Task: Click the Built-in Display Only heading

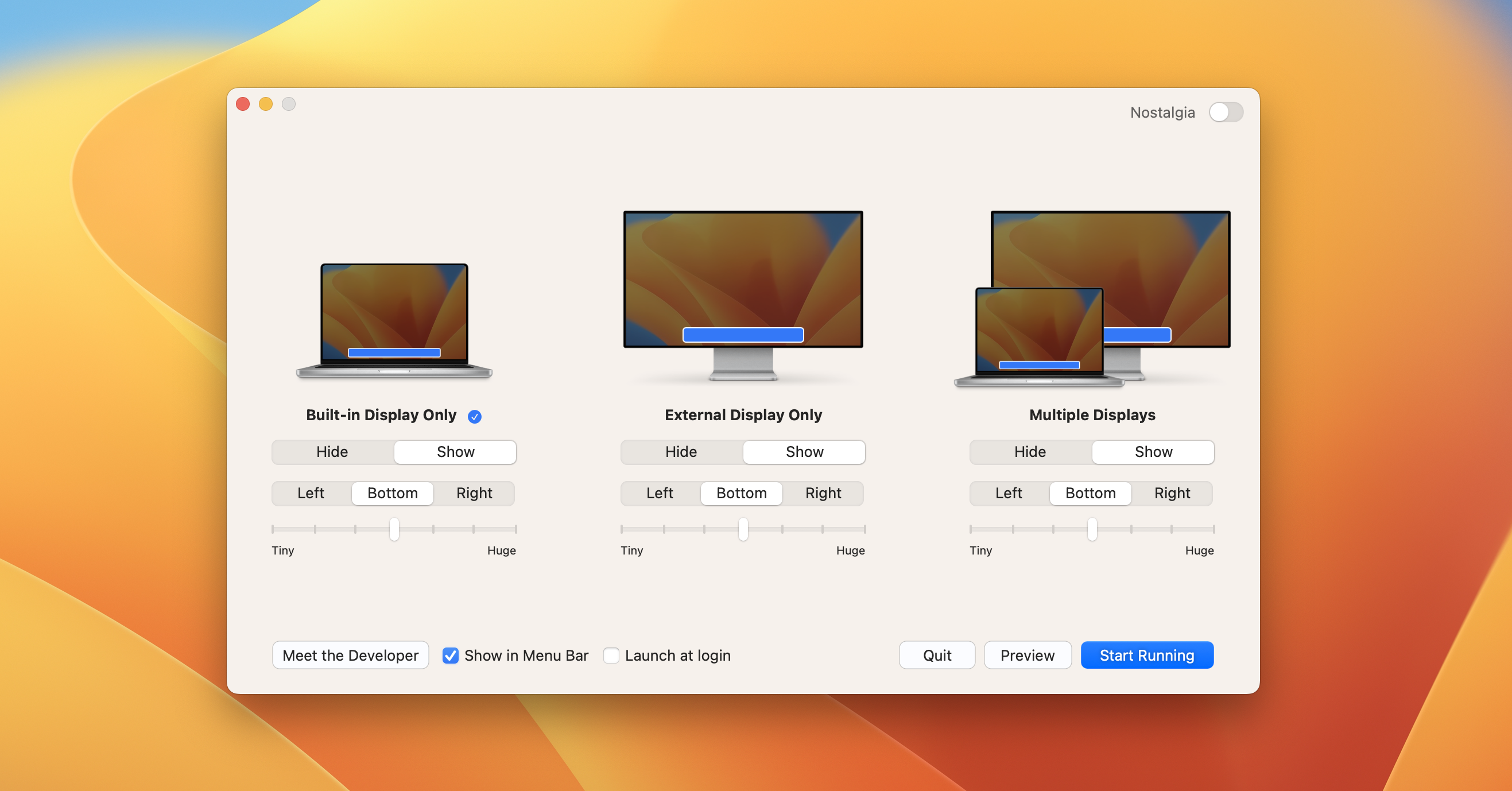Action: click(381, 415)
